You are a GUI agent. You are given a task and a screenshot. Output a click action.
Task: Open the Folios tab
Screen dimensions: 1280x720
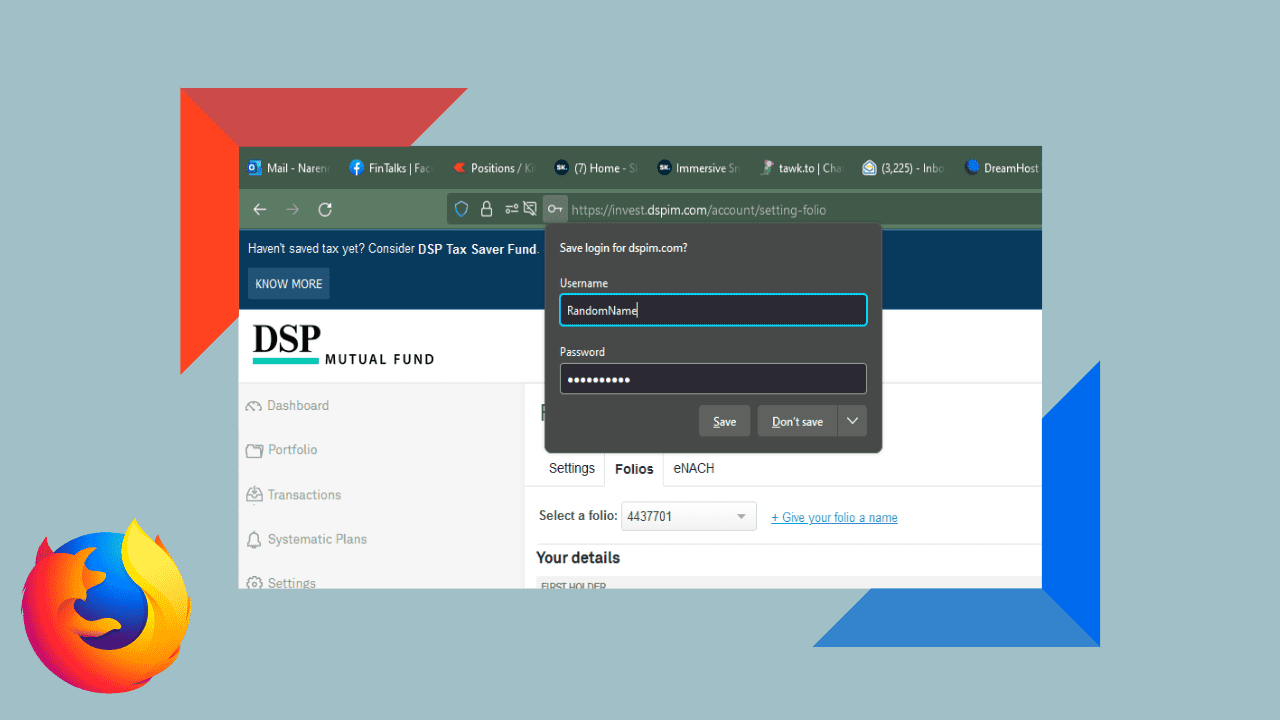pos(634,469)
